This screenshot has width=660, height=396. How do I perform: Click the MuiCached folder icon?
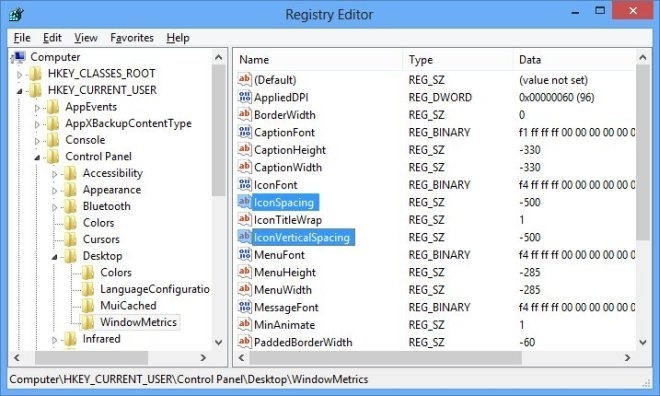88,306
